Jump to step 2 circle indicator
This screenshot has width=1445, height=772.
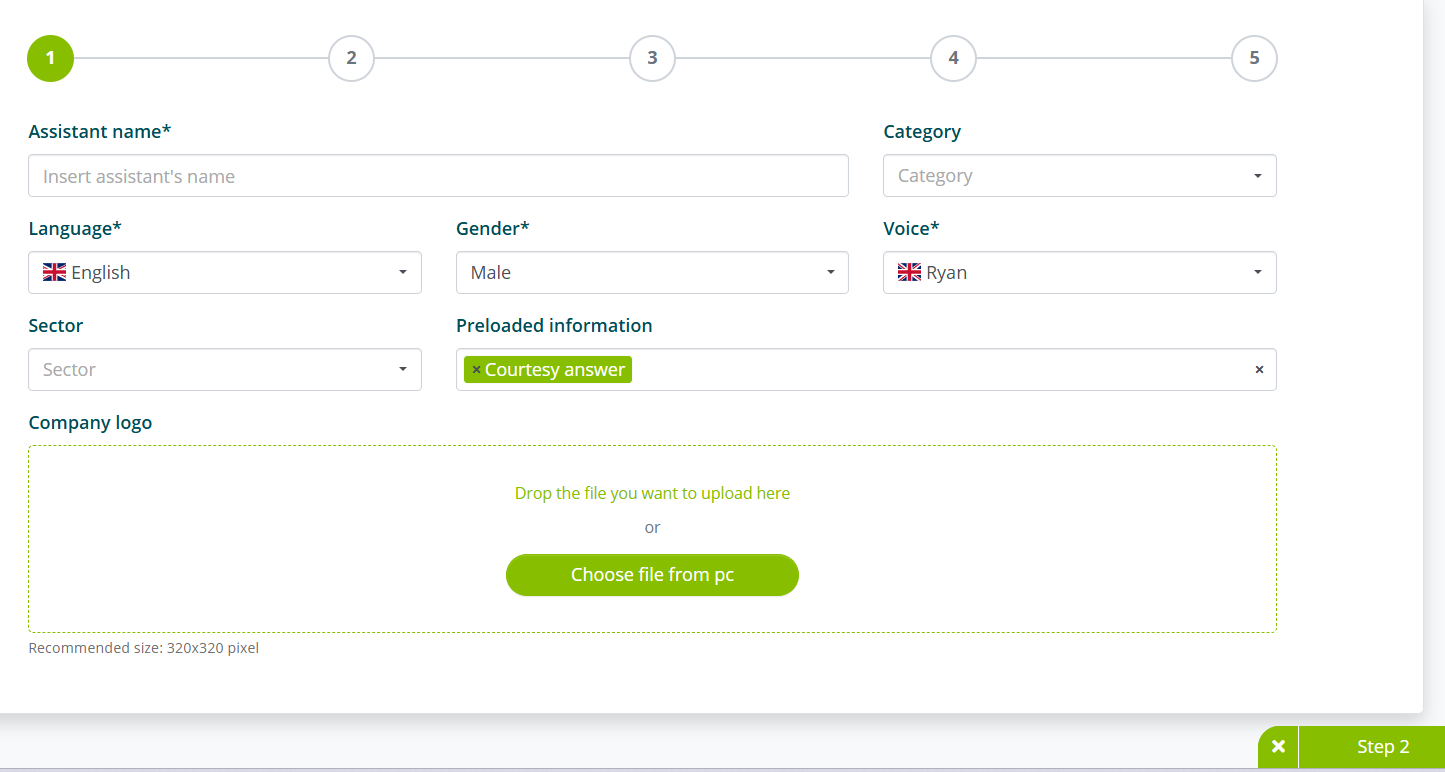click(x=351, y=58)
